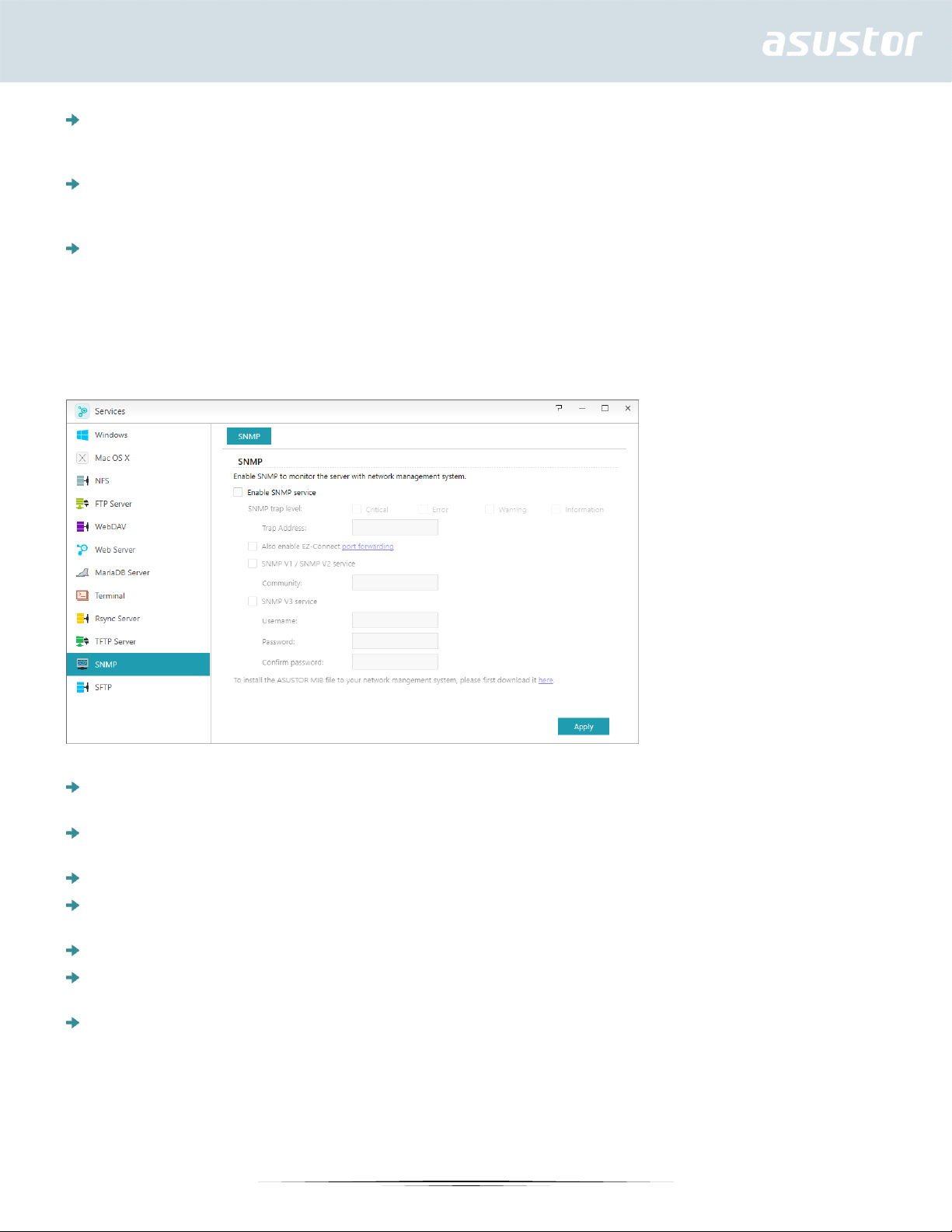Screen dimensions: 952x1232
Task: Click the Apply button
Action: coord(584,726)
